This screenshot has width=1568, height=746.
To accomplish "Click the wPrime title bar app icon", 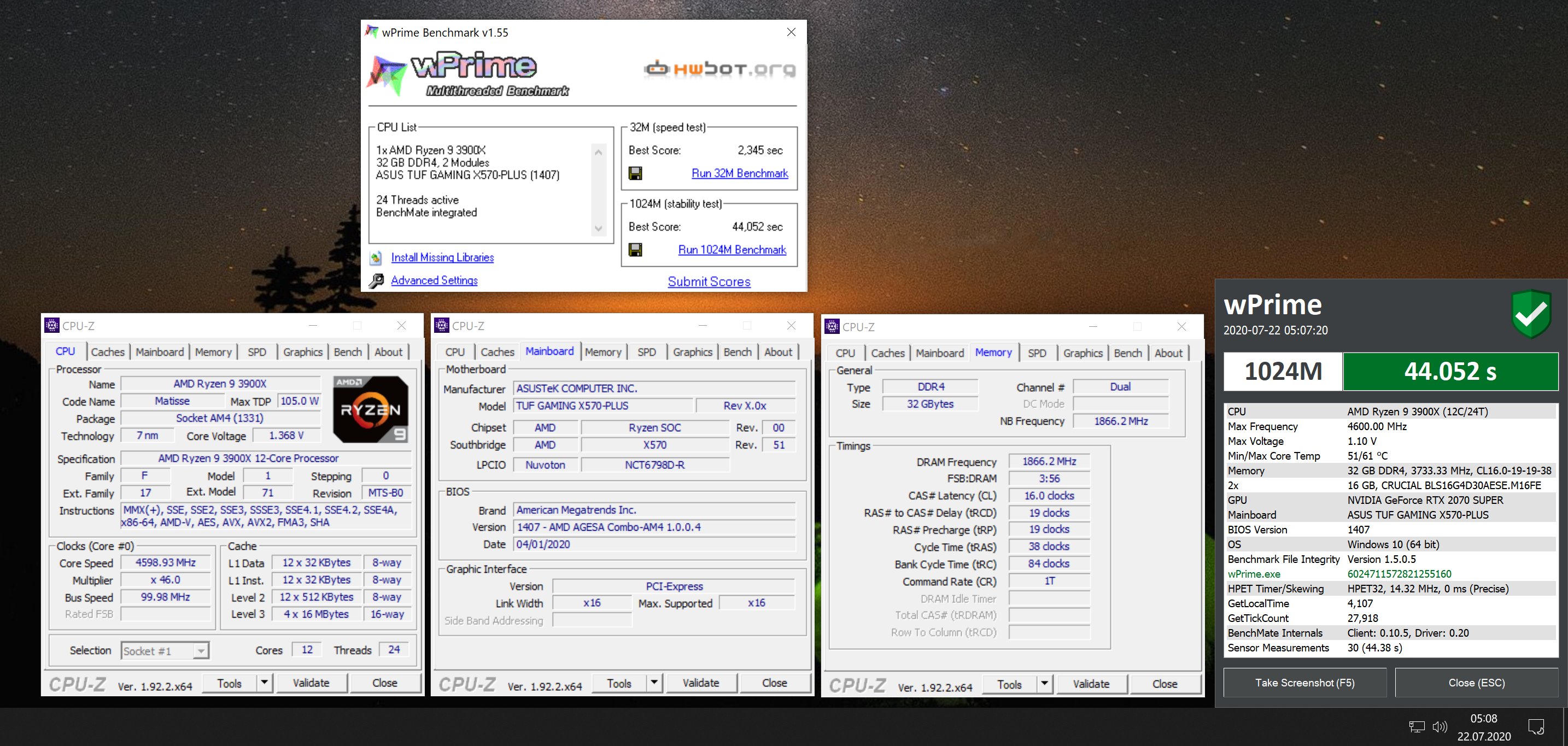I will click(x=371, y=32).
